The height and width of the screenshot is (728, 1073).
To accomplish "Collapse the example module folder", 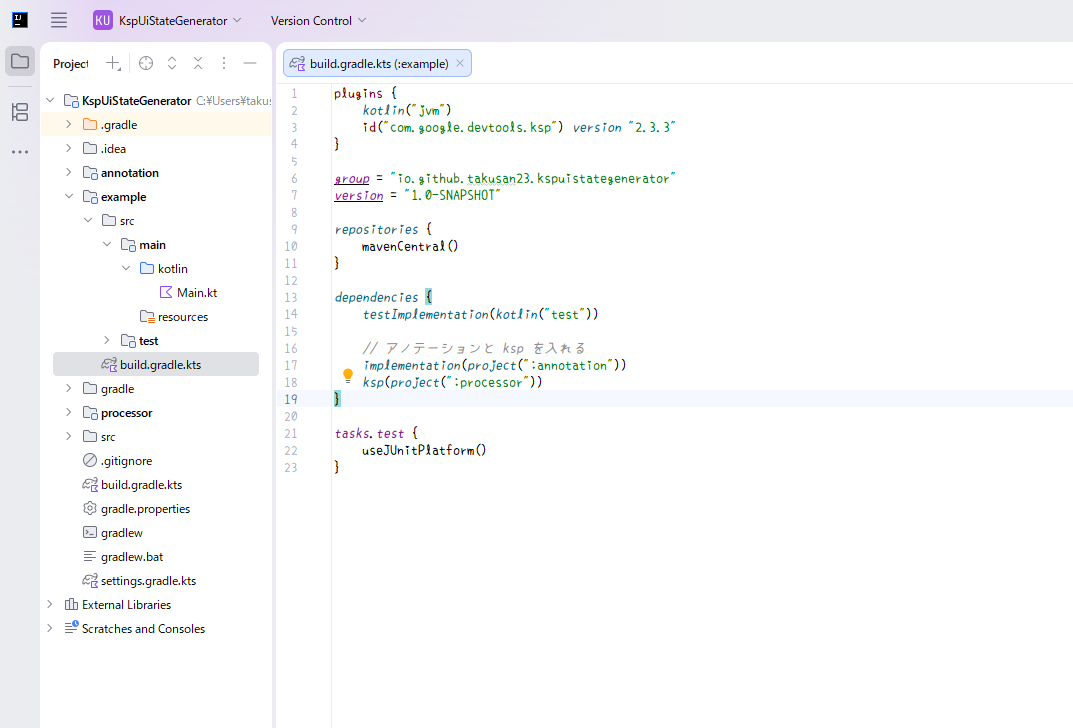I will tap(68, 197).
